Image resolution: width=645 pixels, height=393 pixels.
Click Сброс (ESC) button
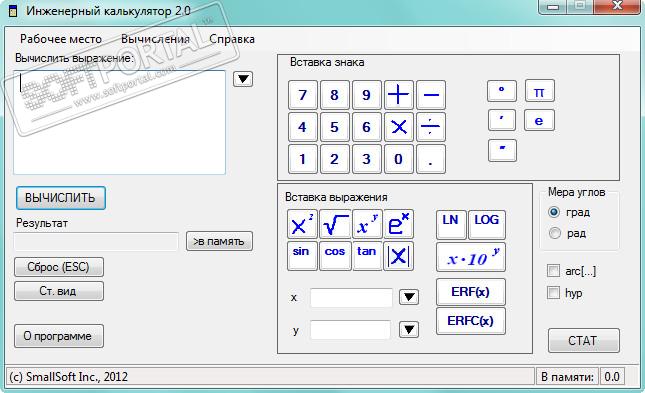[x=59, y=267]
